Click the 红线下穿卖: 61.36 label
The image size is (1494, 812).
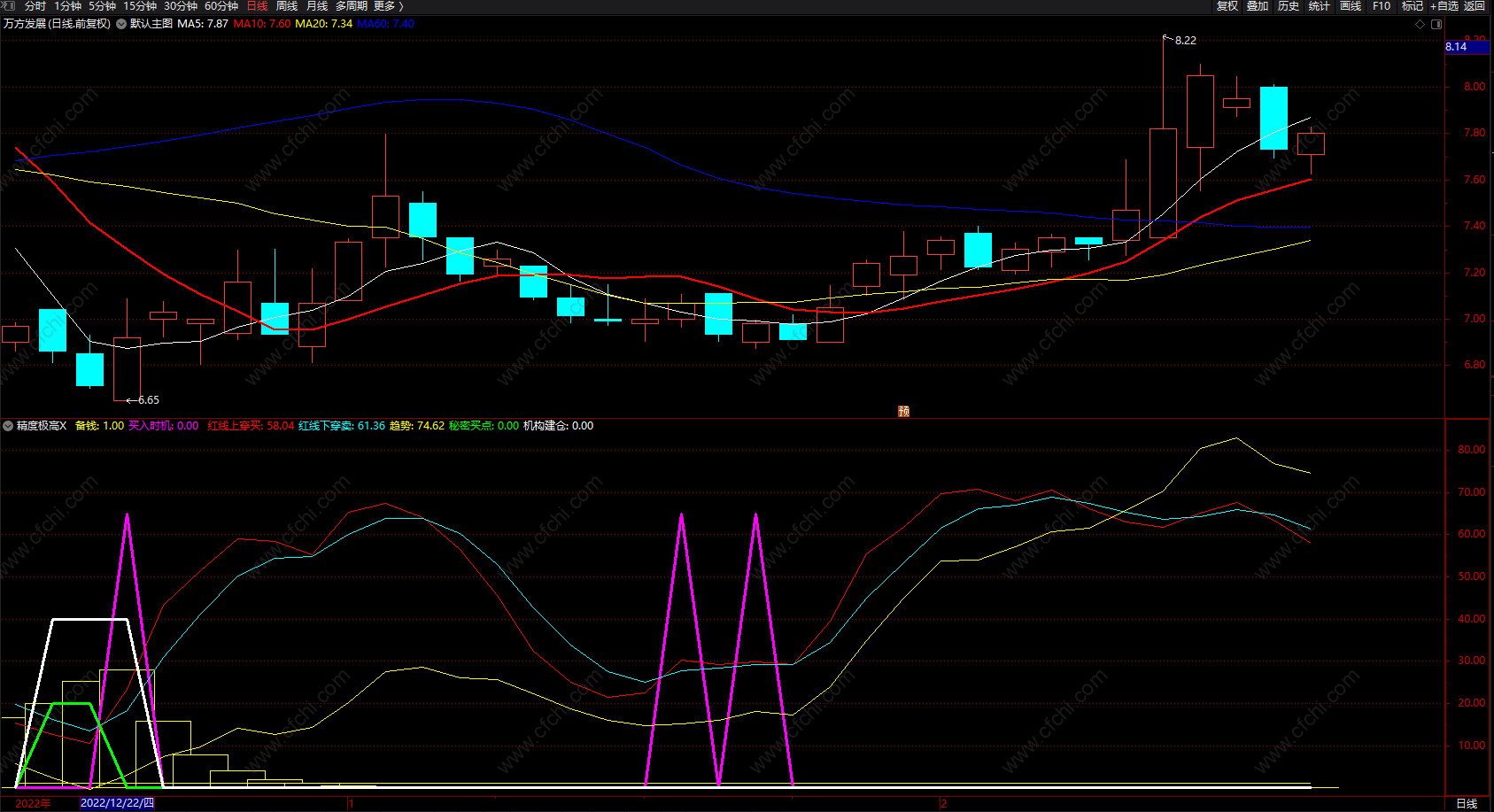(342, 426)
